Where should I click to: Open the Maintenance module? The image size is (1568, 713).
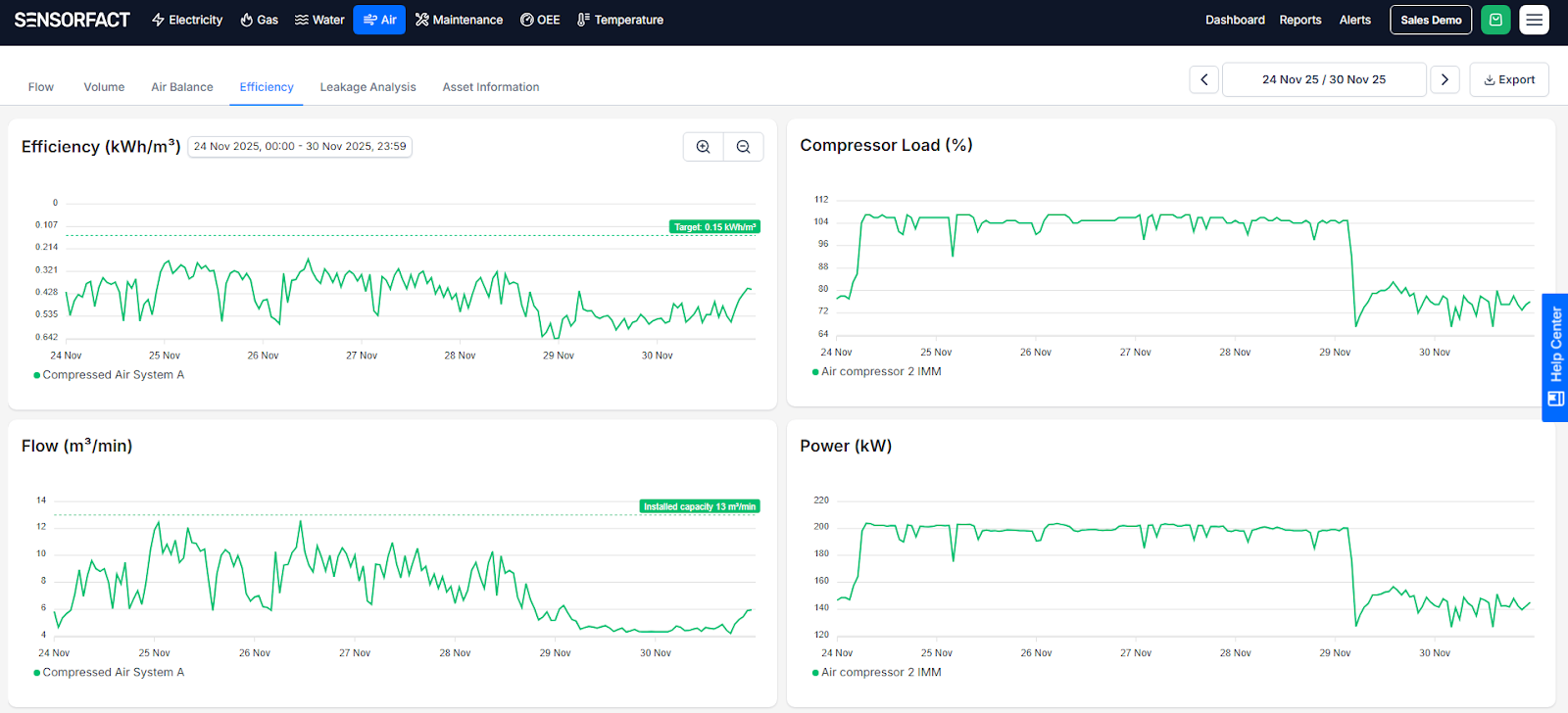(459, 20)
